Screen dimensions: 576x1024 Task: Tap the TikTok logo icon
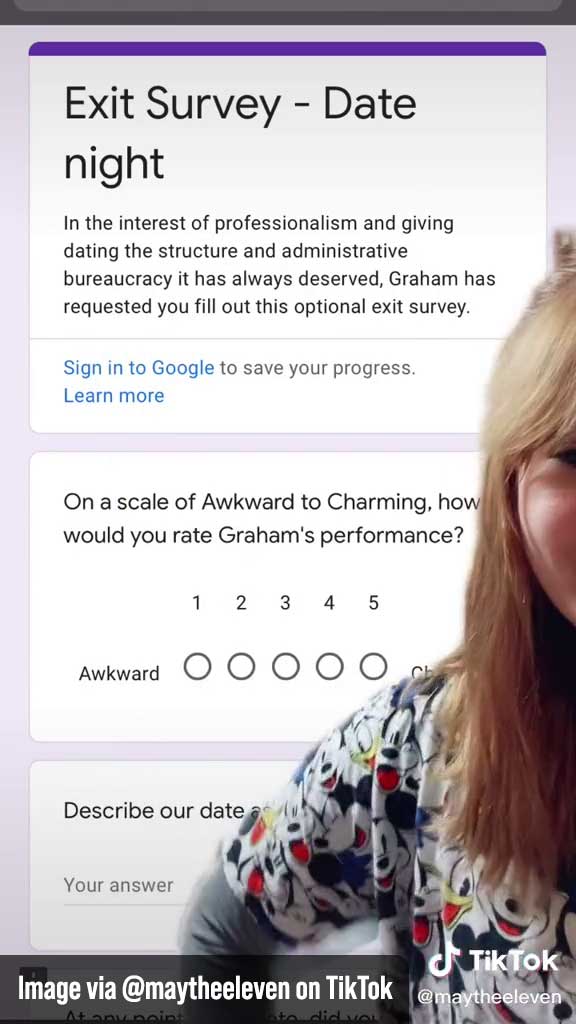point(445,962)
